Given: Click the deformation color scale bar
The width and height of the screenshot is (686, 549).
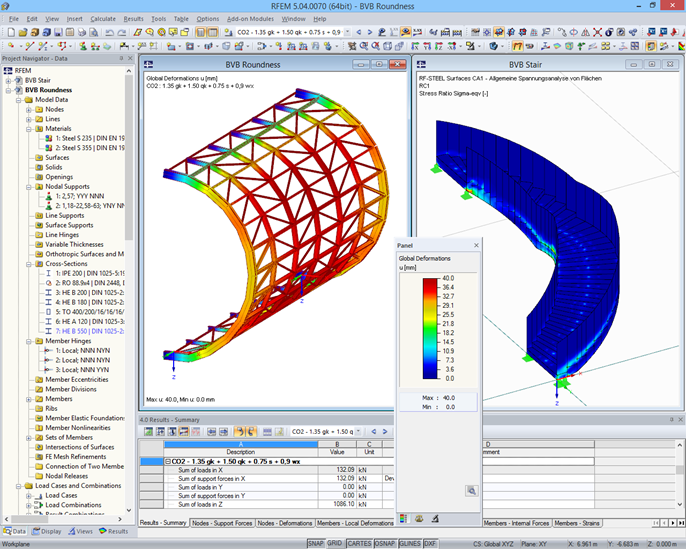Looking at the screenshot, I should 430,328.
